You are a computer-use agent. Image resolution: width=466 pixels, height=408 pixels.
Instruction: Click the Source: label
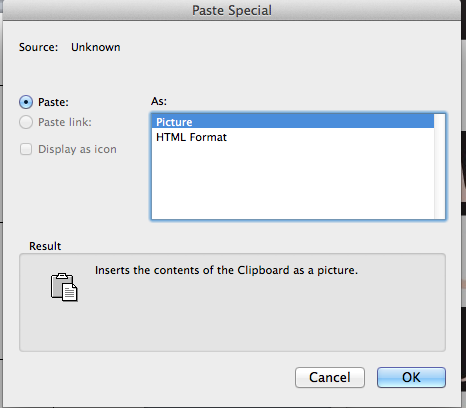click(x=38, y=47)
